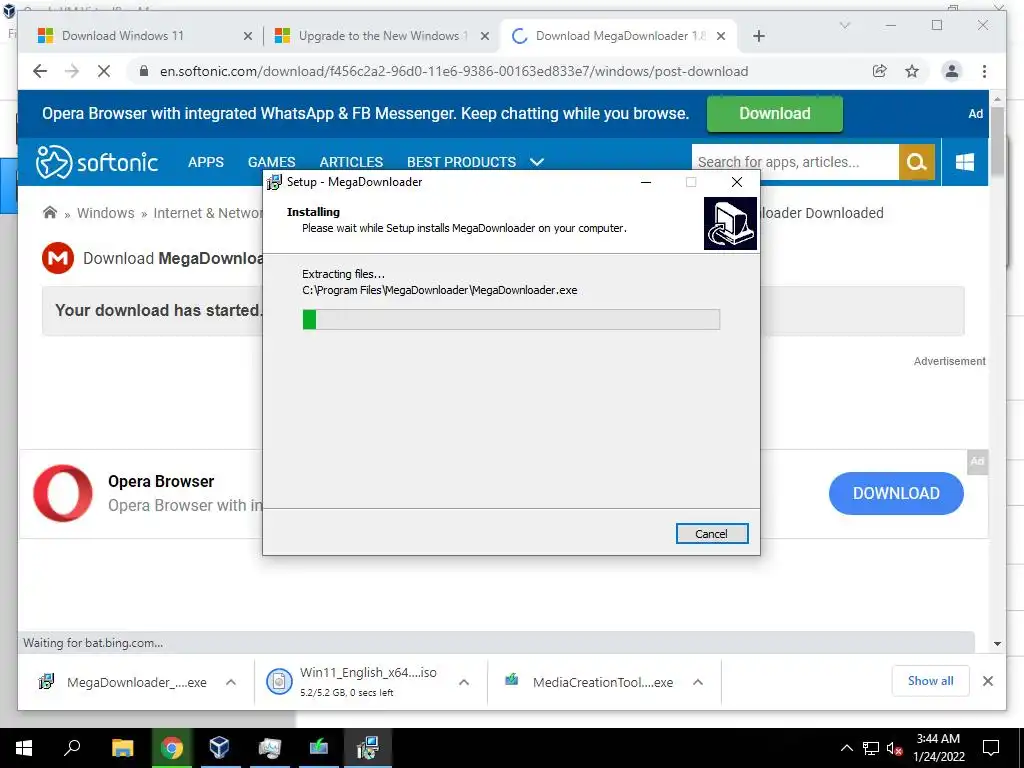Click the green Download button in Opera banner
The height and width of the screenshot is (768, 1024).
coord(775,114)
